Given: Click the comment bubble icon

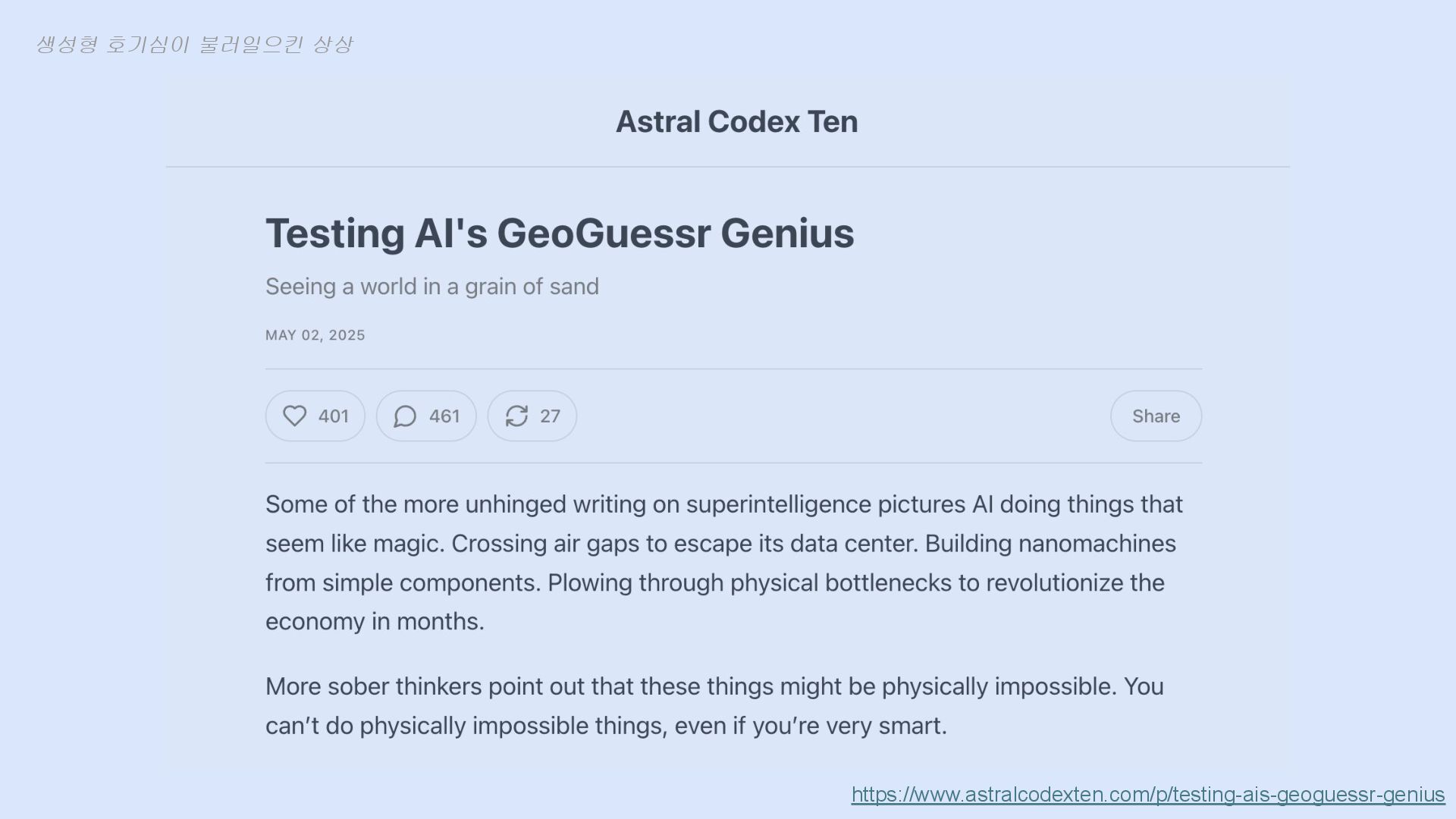Looking at the screenshot, I should (x=405, y=416).
